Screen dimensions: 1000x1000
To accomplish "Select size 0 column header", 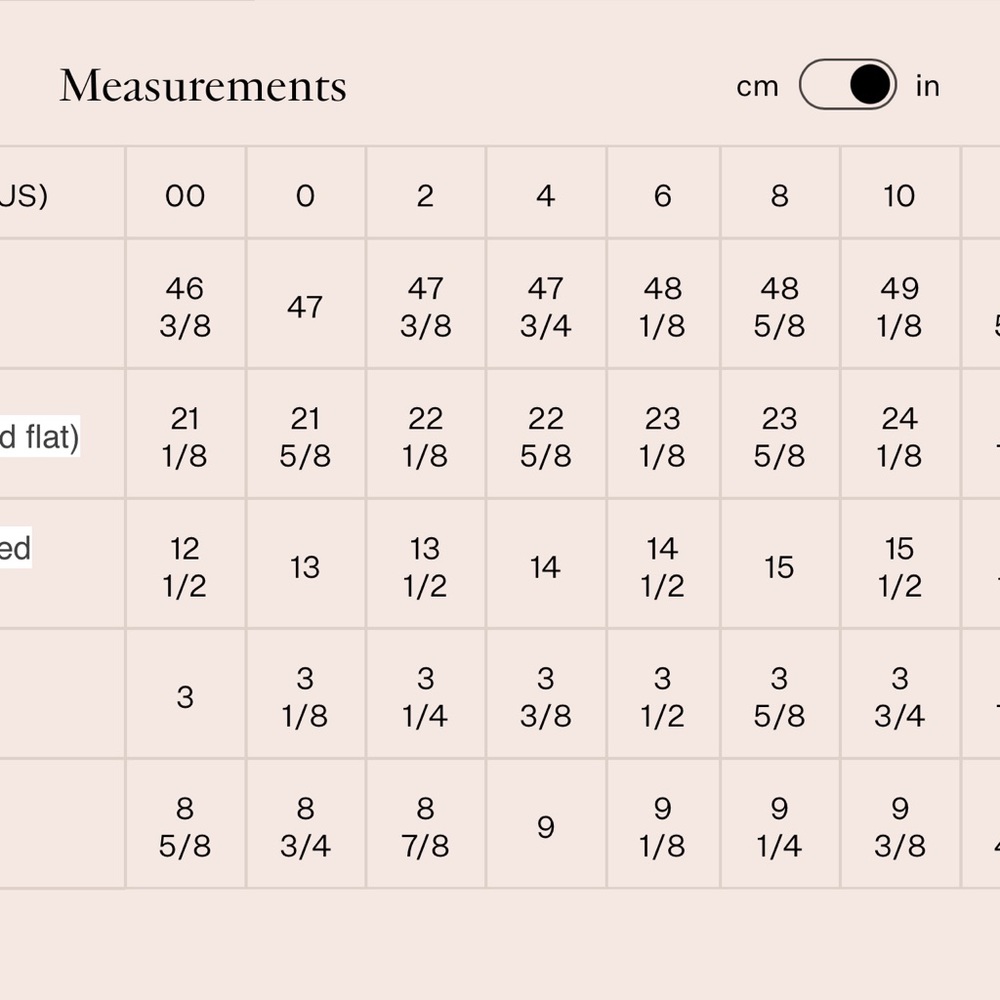I will 305,193.
